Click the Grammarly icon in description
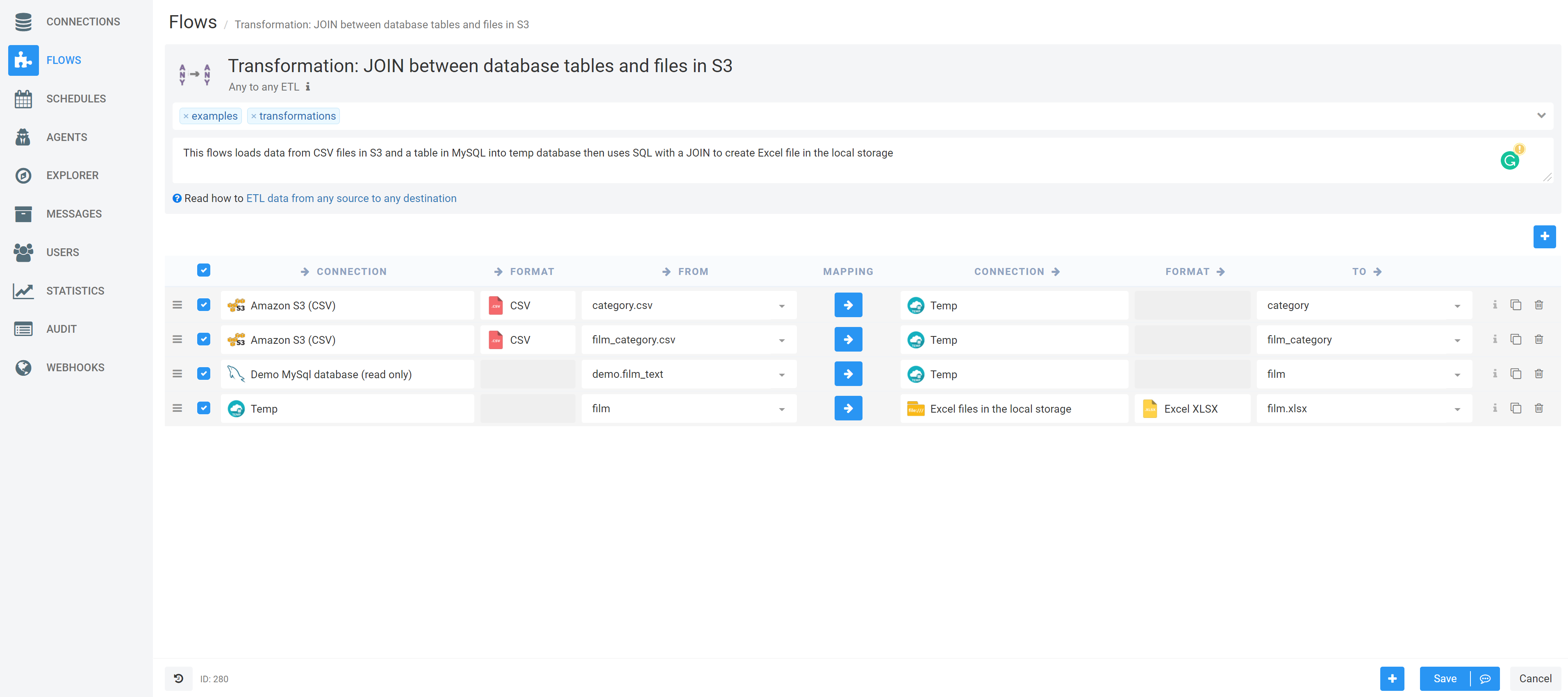The height and width of the screenshot is (697, 1568). tap(1509, 161)
